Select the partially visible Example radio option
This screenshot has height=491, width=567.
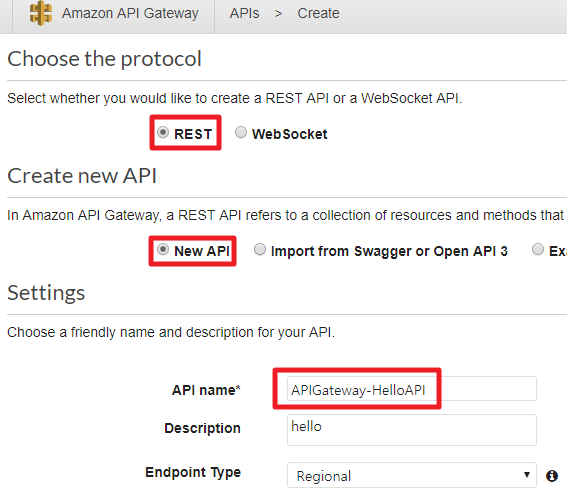click(x=538, y=249)
